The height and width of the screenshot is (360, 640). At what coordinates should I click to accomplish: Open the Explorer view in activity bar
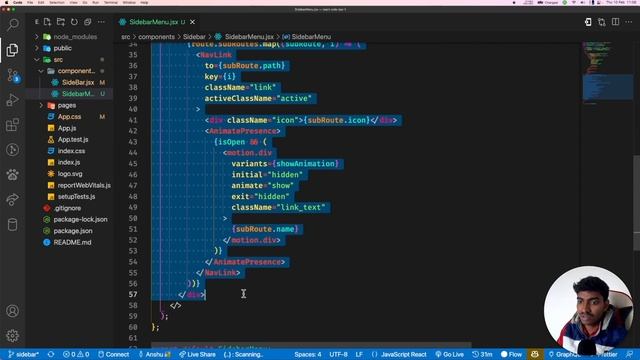(13, 50)
